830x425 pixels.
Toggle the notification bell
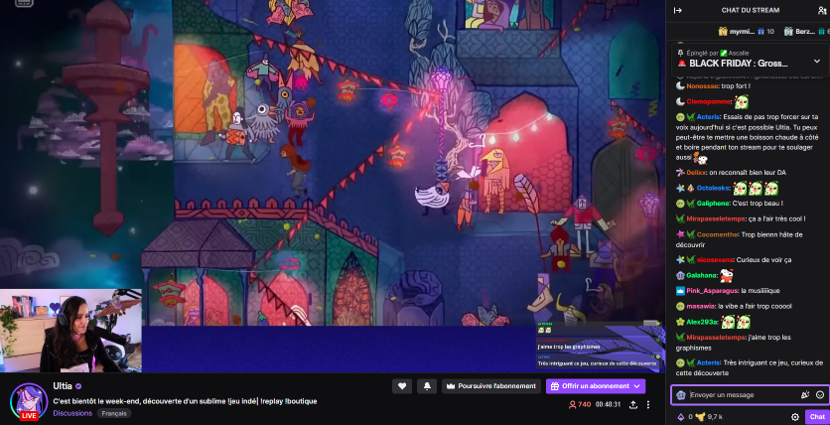[x=427, y=386]
